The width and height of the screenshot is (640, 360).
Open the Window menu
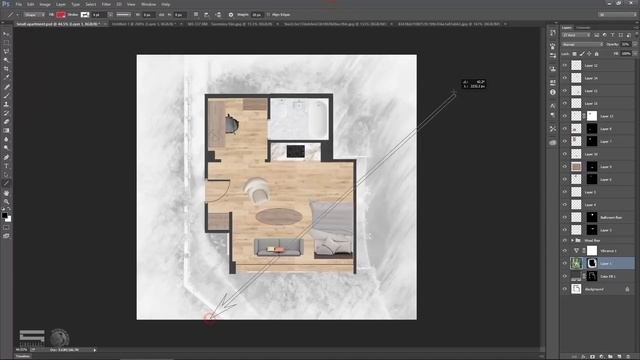tap(149, 4)
